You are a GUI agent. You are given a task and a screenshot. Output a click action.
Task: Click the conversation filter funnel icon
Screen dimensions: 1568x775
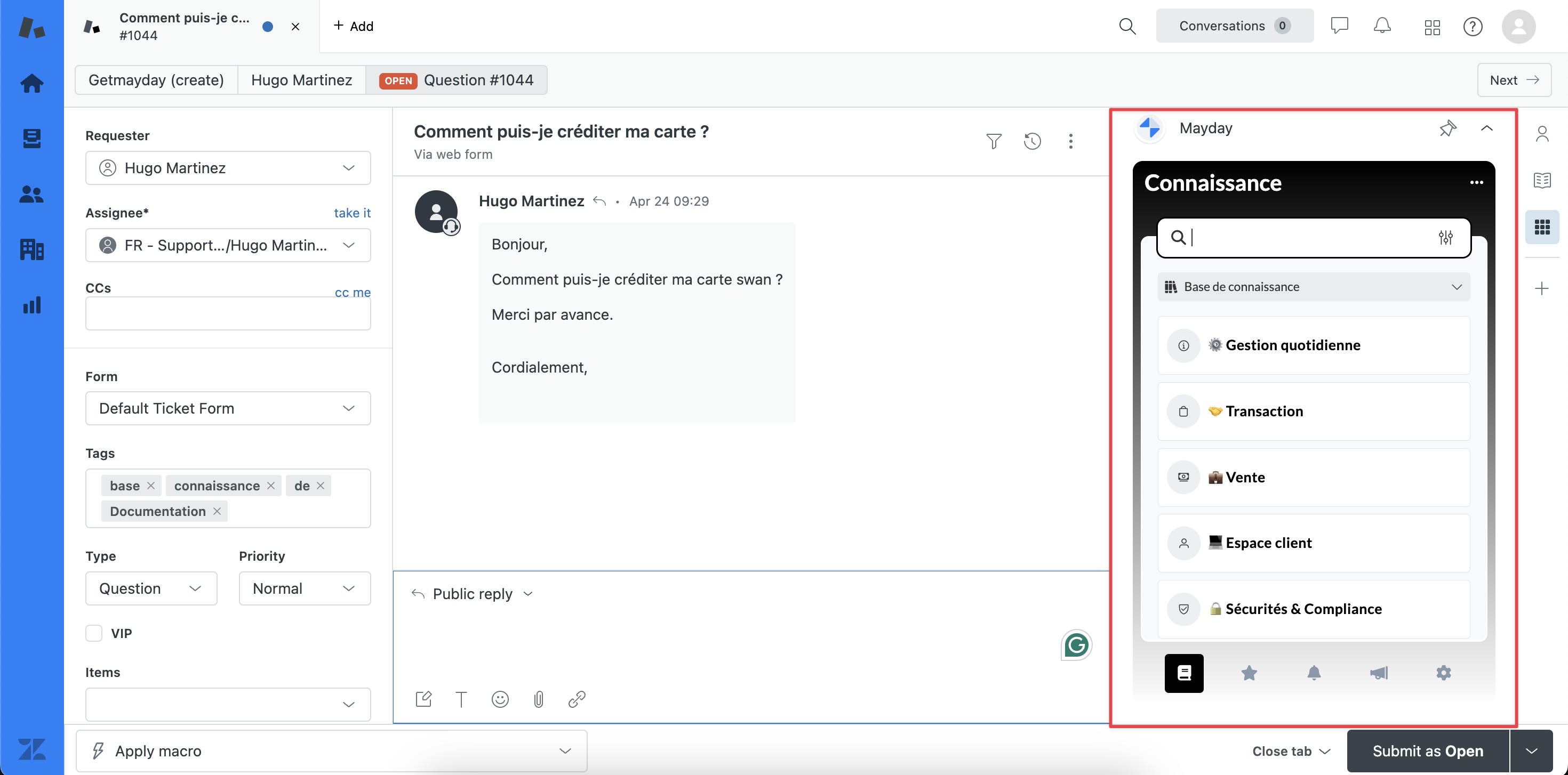994,141
